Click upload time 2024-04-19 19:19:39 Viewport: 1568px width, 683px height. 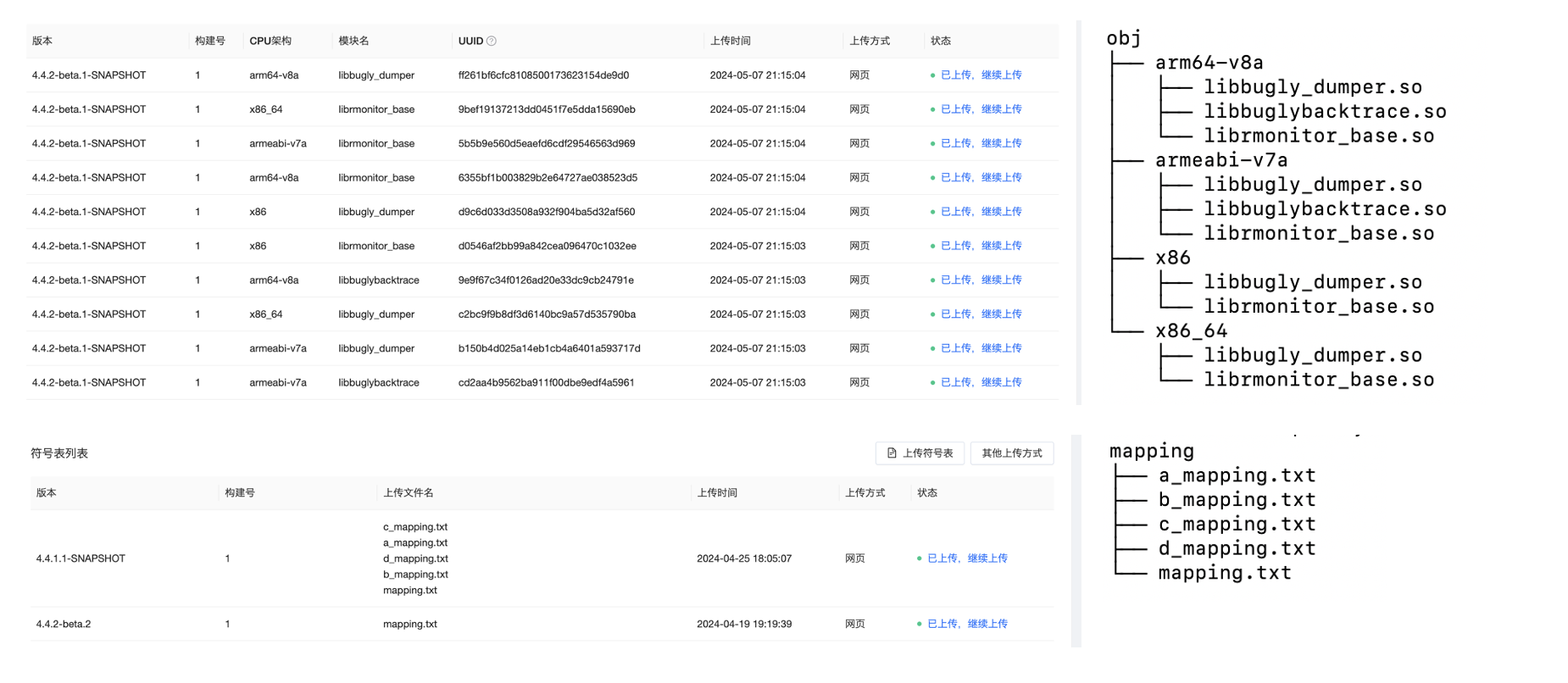744,624
